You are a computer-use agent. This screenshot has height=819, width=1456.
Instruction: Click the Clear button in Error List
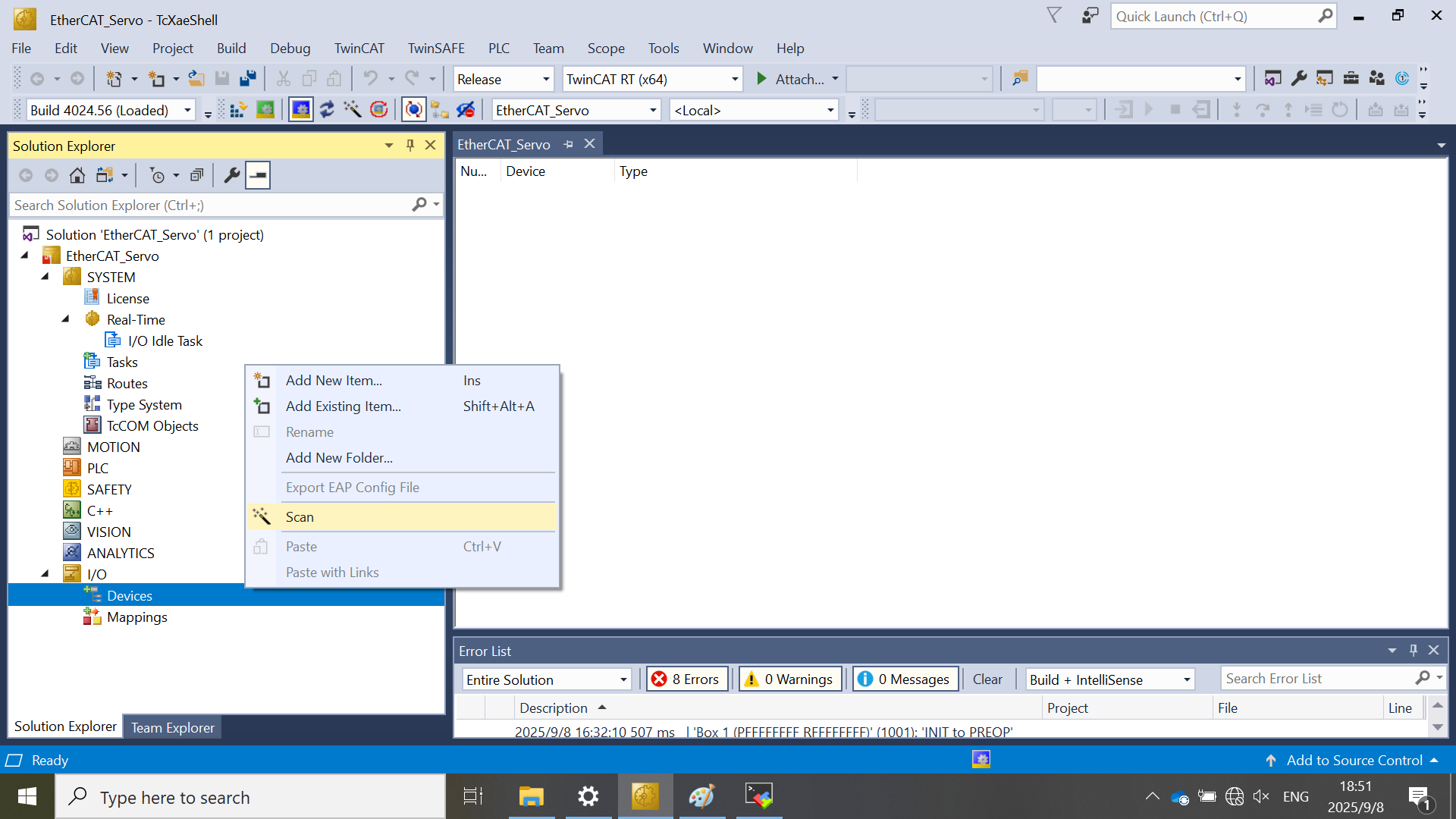pos(987,679)
